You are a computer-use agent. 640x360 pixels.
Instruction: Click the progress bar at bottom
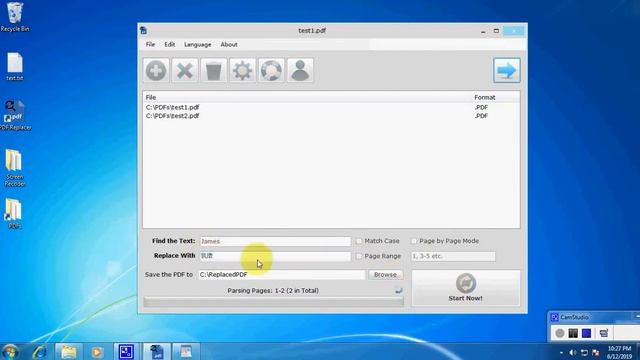coord(273,302)
